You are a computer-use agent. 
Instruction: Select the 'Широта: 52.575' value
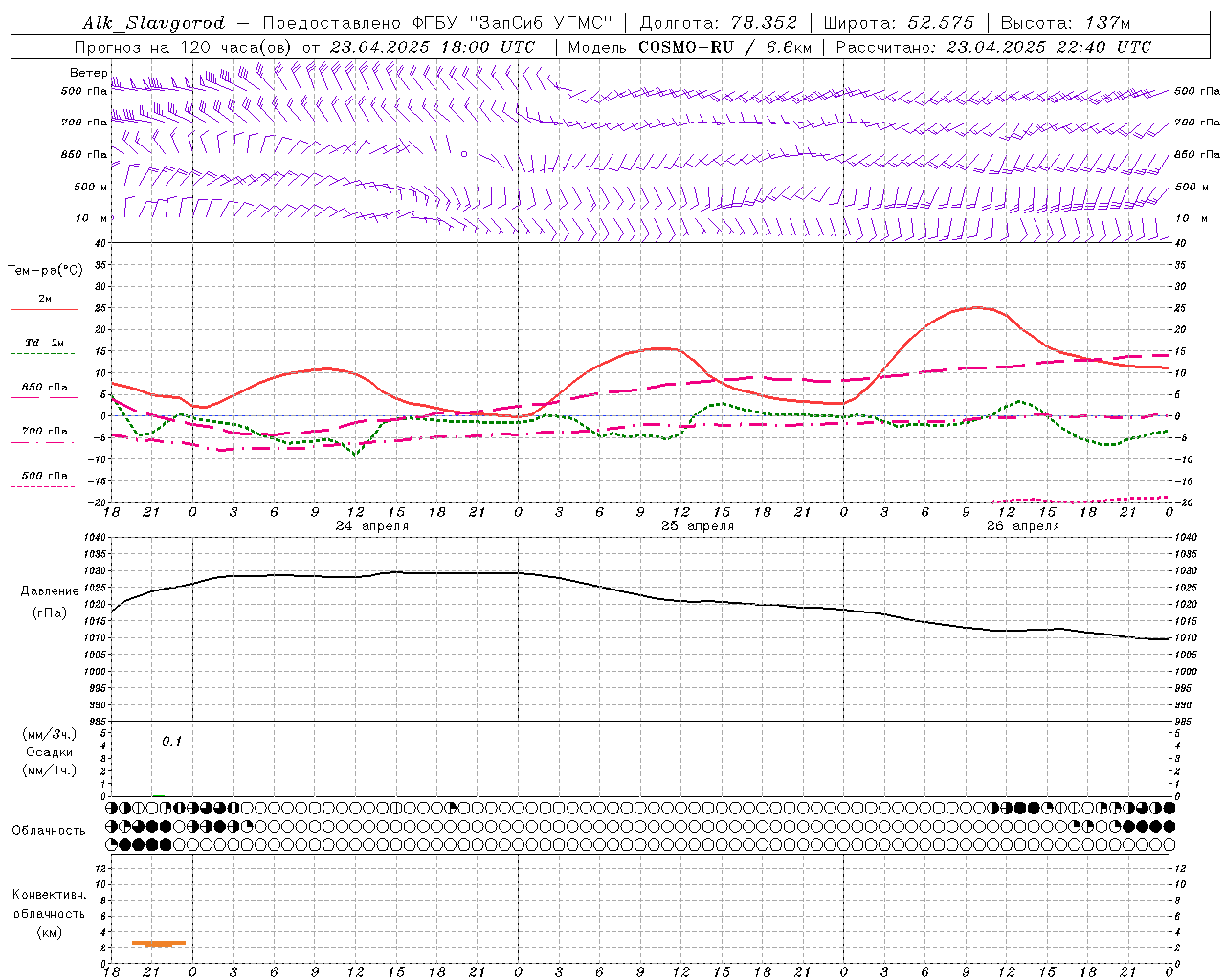point(900,23)
